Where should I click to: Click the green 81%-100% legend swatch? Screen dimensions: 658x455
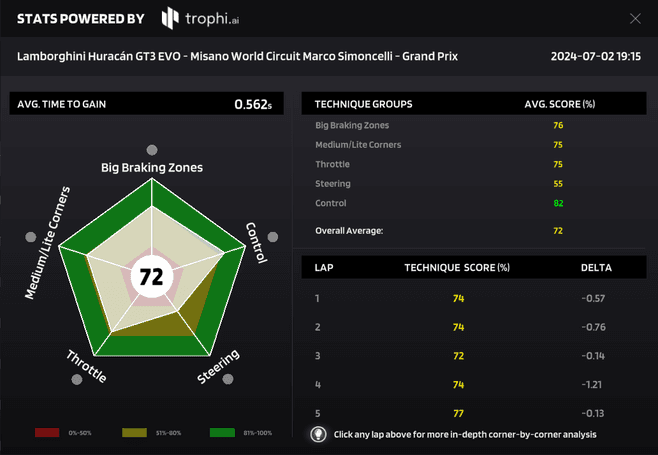coord(223,433)
